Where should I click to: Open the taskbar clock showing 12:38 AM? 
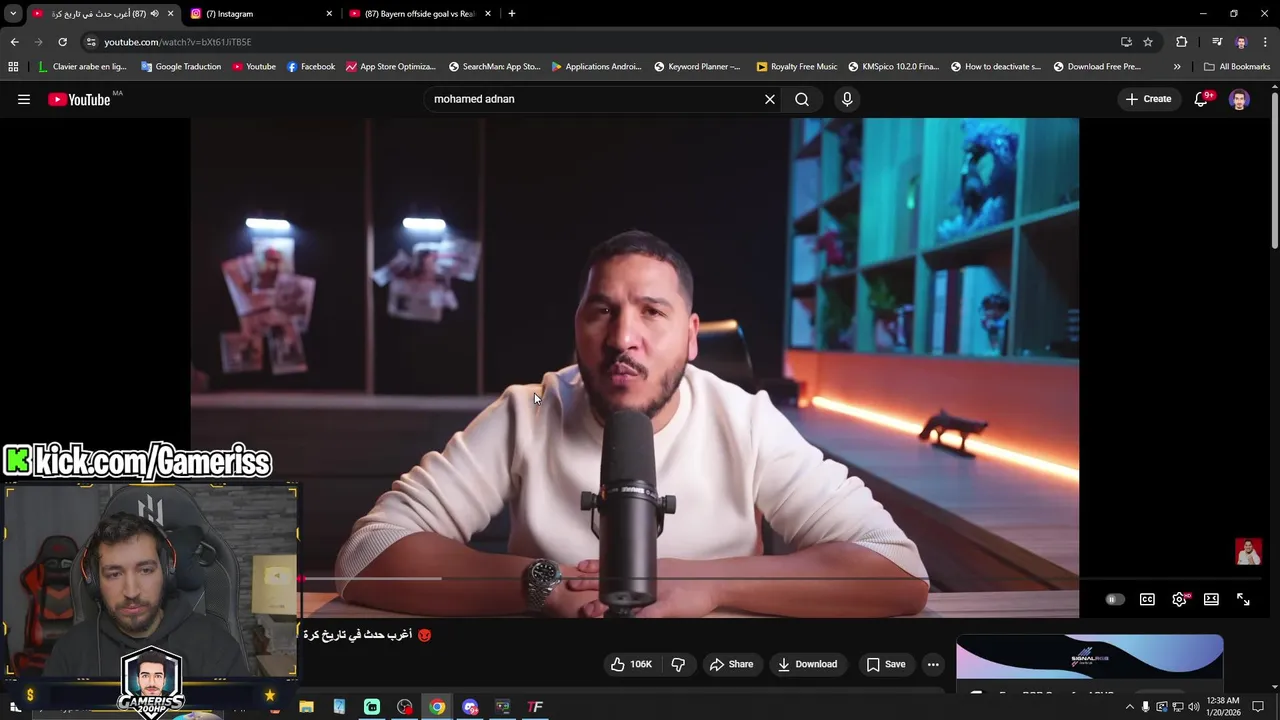click(1224, 706)
